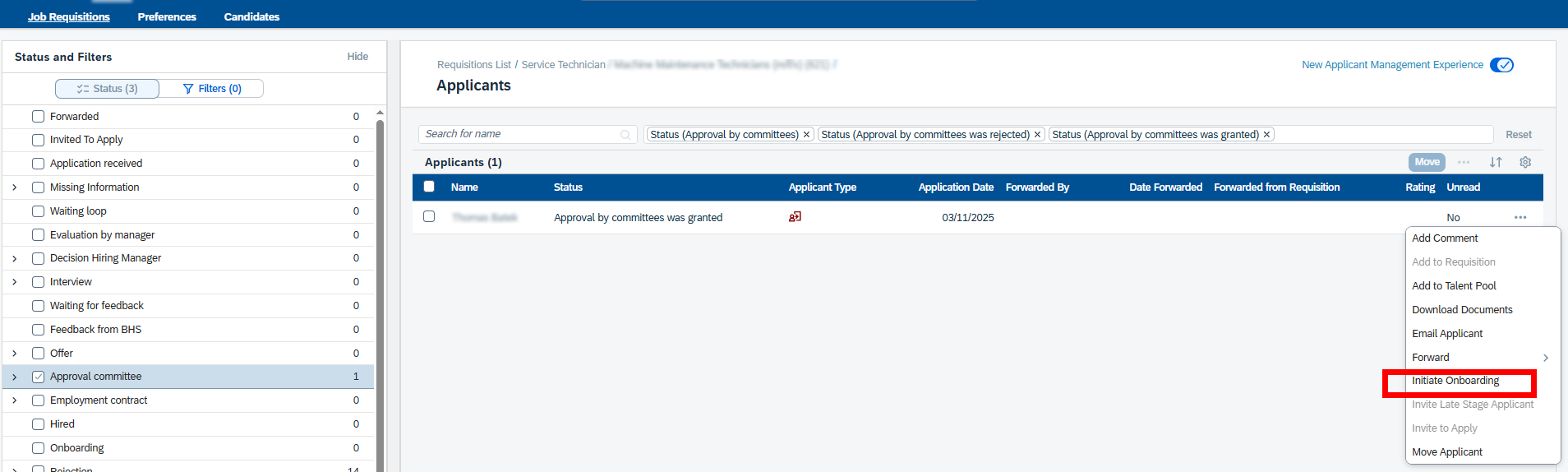Open the Candidates tab
The width and height of the screenshot is (1568, 472).
click(251, 16)
